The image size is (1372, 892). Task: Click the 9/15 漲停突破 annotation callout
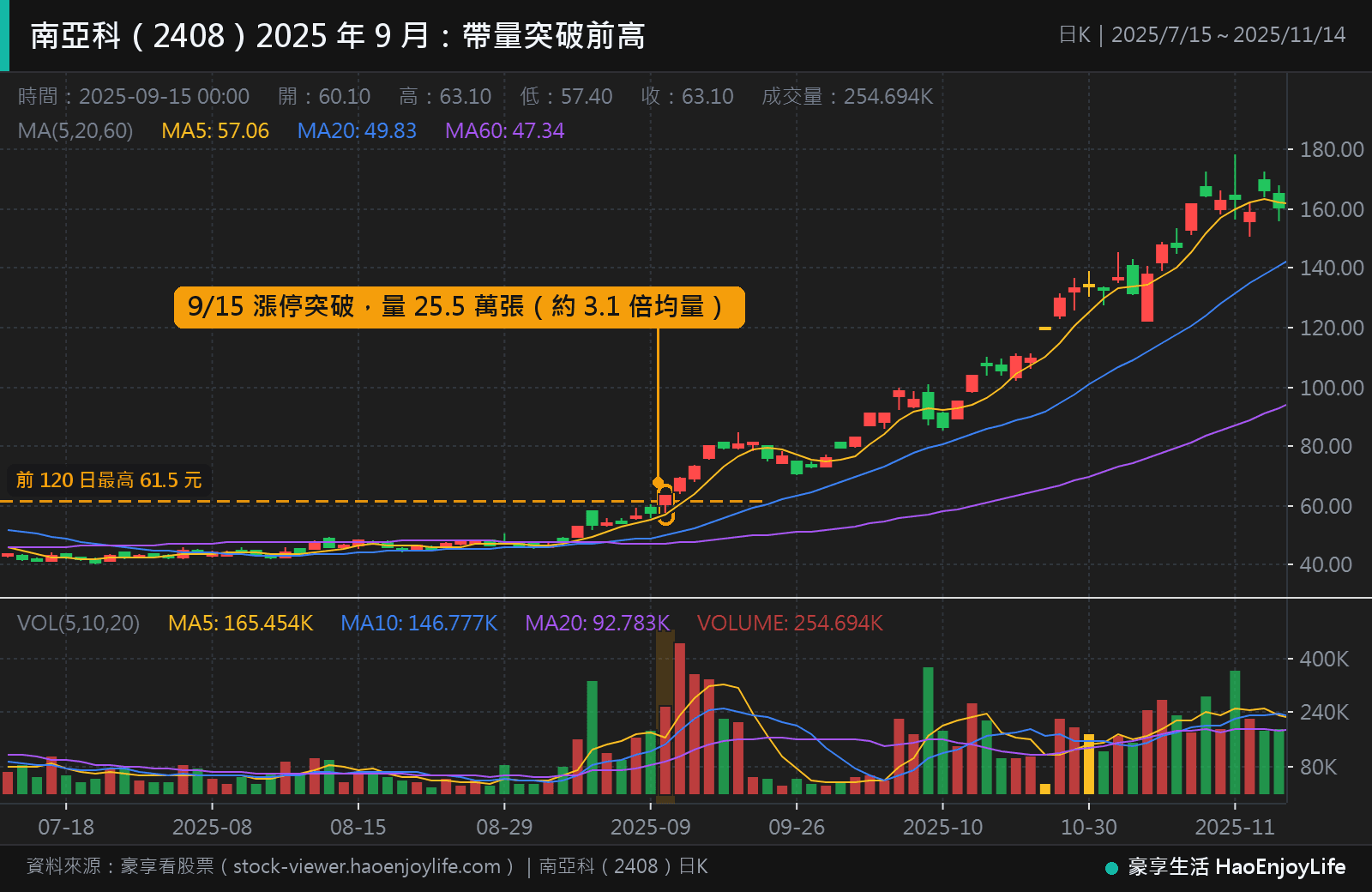click(460, 307)
